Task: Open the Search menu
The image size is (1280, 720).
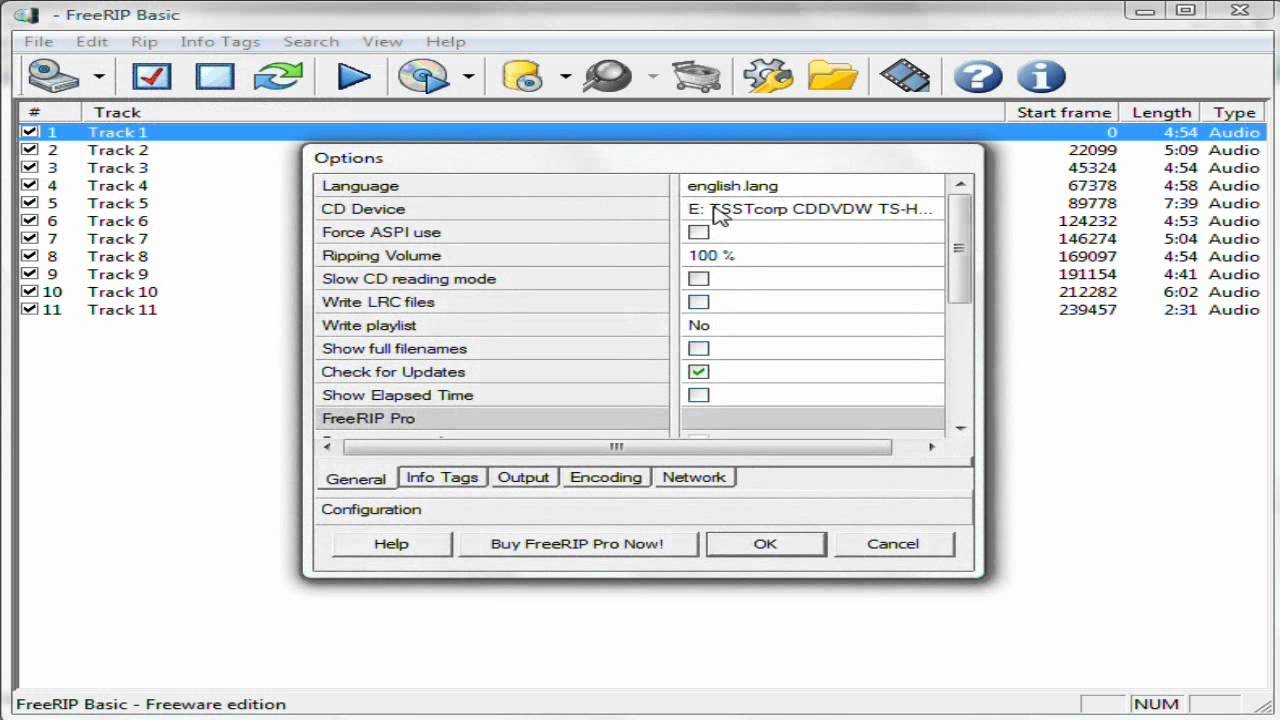Action: [x=311, y=42]
